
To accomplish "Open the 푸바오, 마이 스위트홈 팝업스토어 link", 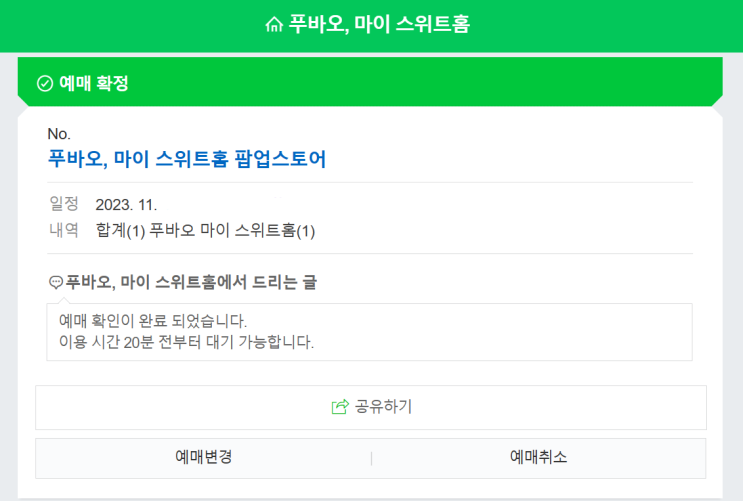I will (x=187, y=158).
